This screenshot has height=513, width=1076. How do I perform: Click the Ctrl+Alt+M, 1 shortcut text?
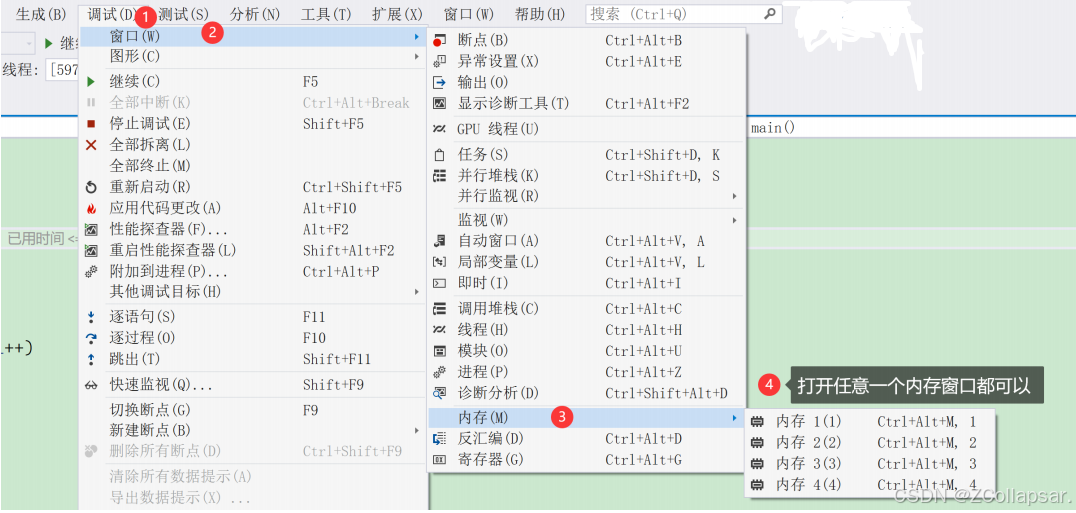click(x=926, y=421)
